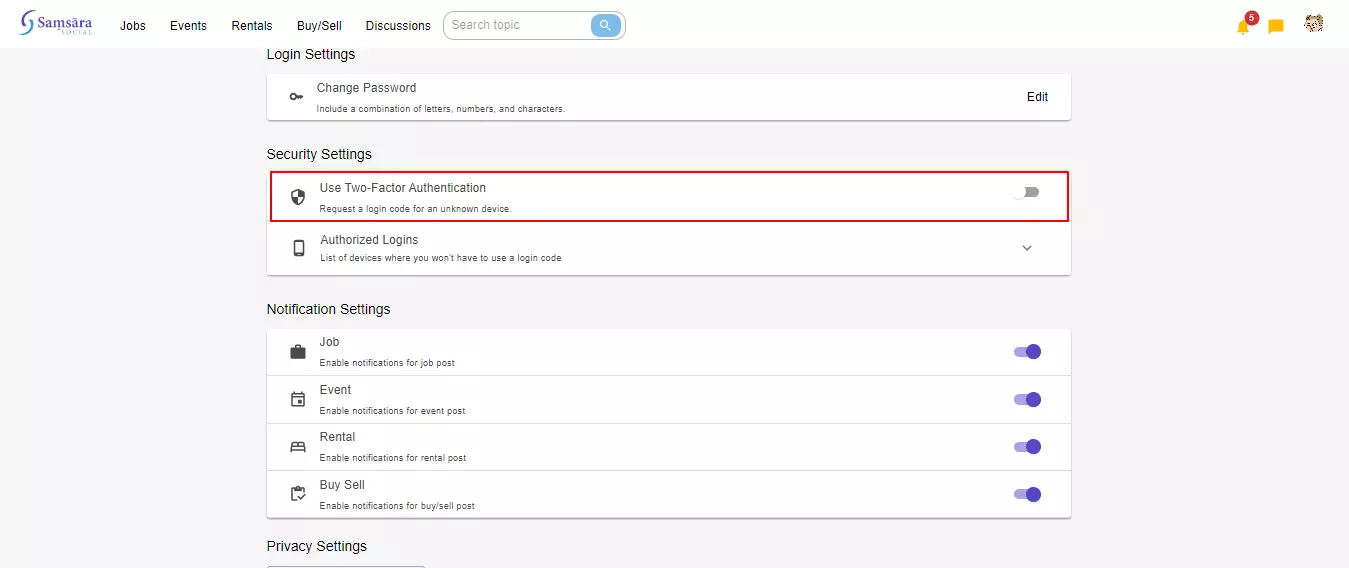Expand the Authorized Logins chevron
The width and height of the screenshot is (1349, 568).
point(1027,248)
